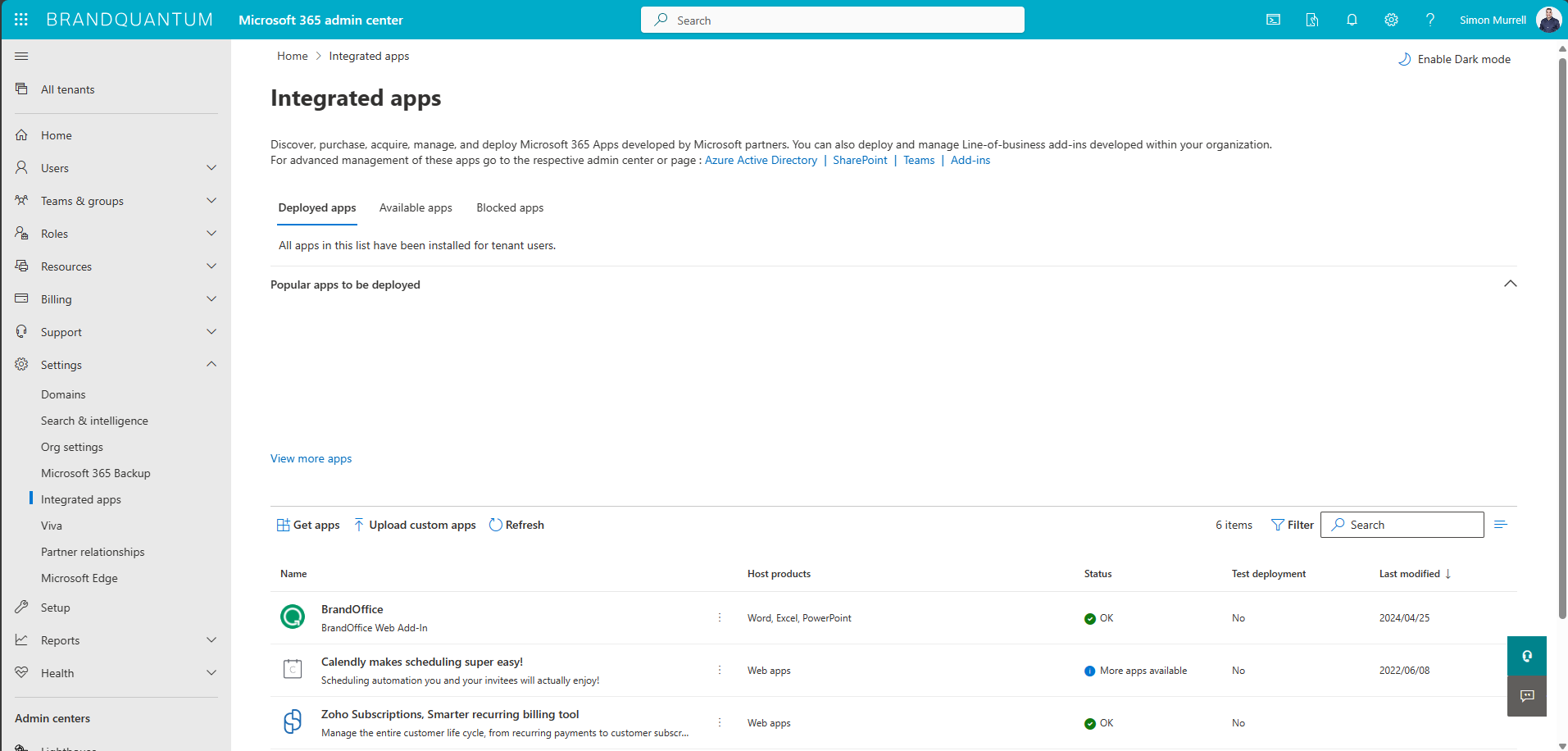Open Org settings in sidebar
The width and height of the screenshot is (1568, 751).
[72, 447]
